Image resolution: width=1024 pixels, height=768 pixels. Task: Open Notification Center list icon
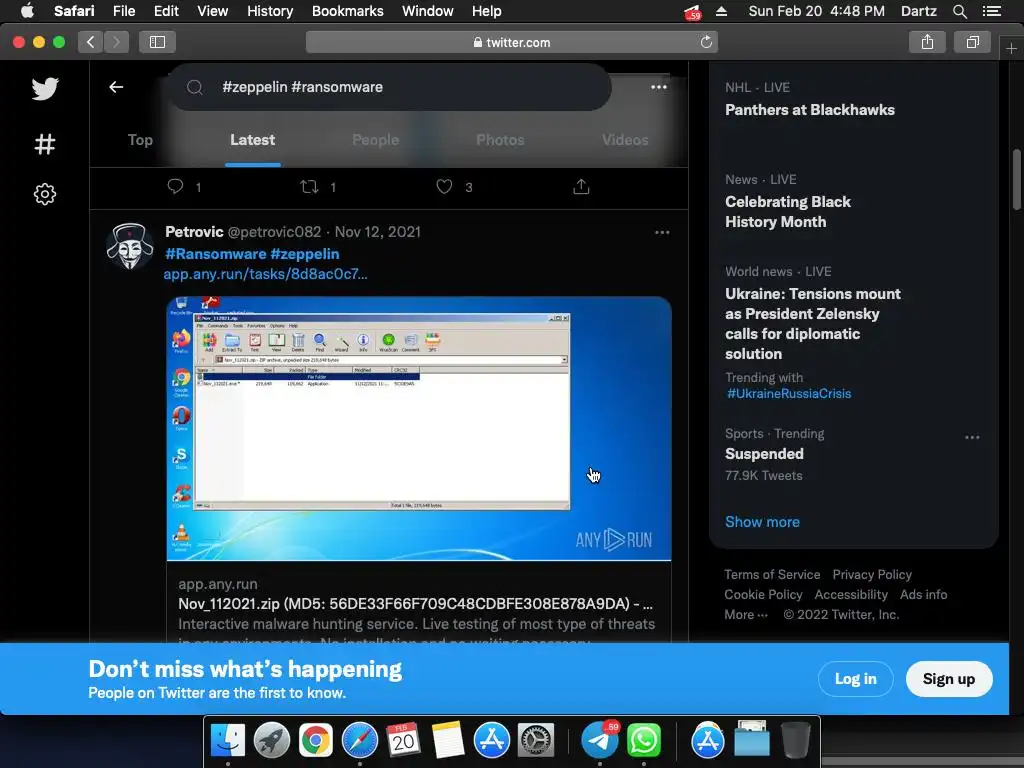[x=992, y=11]
